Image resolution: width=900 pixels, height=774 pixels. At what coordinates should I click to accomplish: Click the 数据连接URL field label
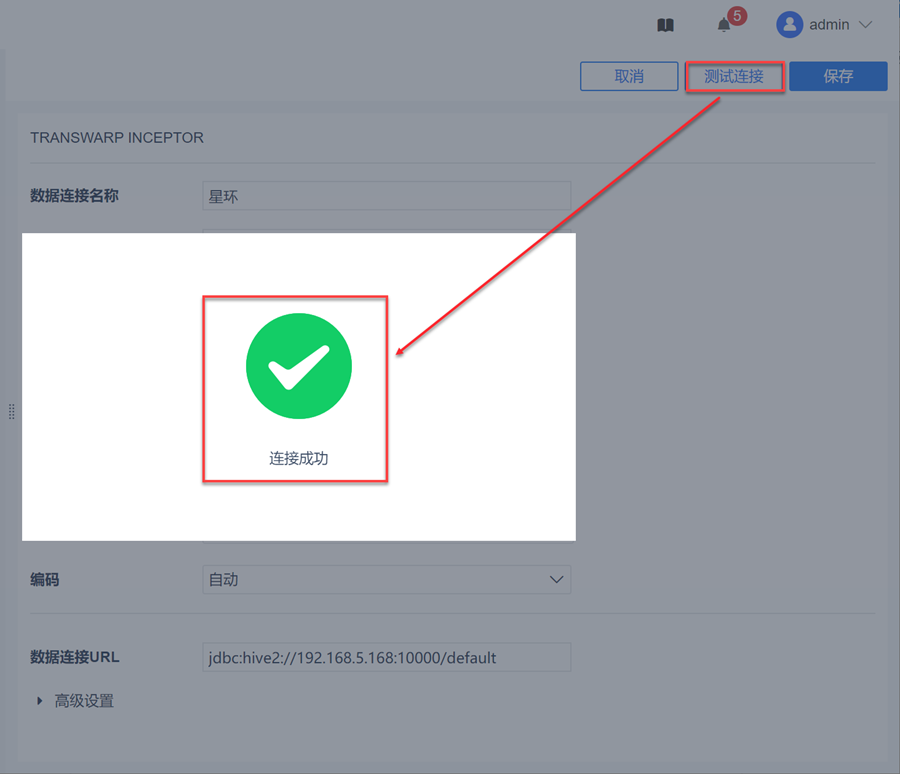coord(75,657)
